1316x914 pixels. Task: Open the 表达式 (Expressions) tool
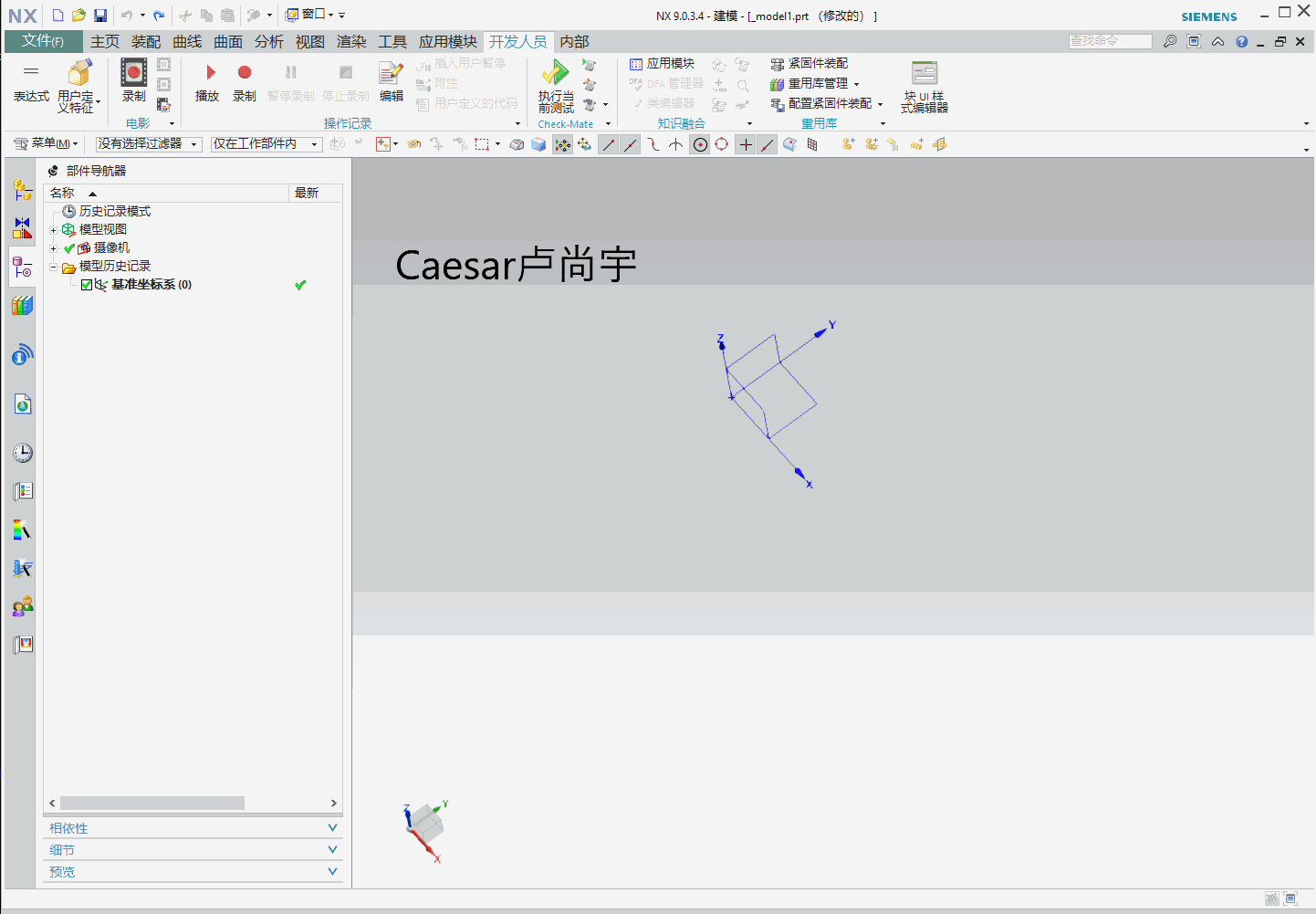click(30, 82)
